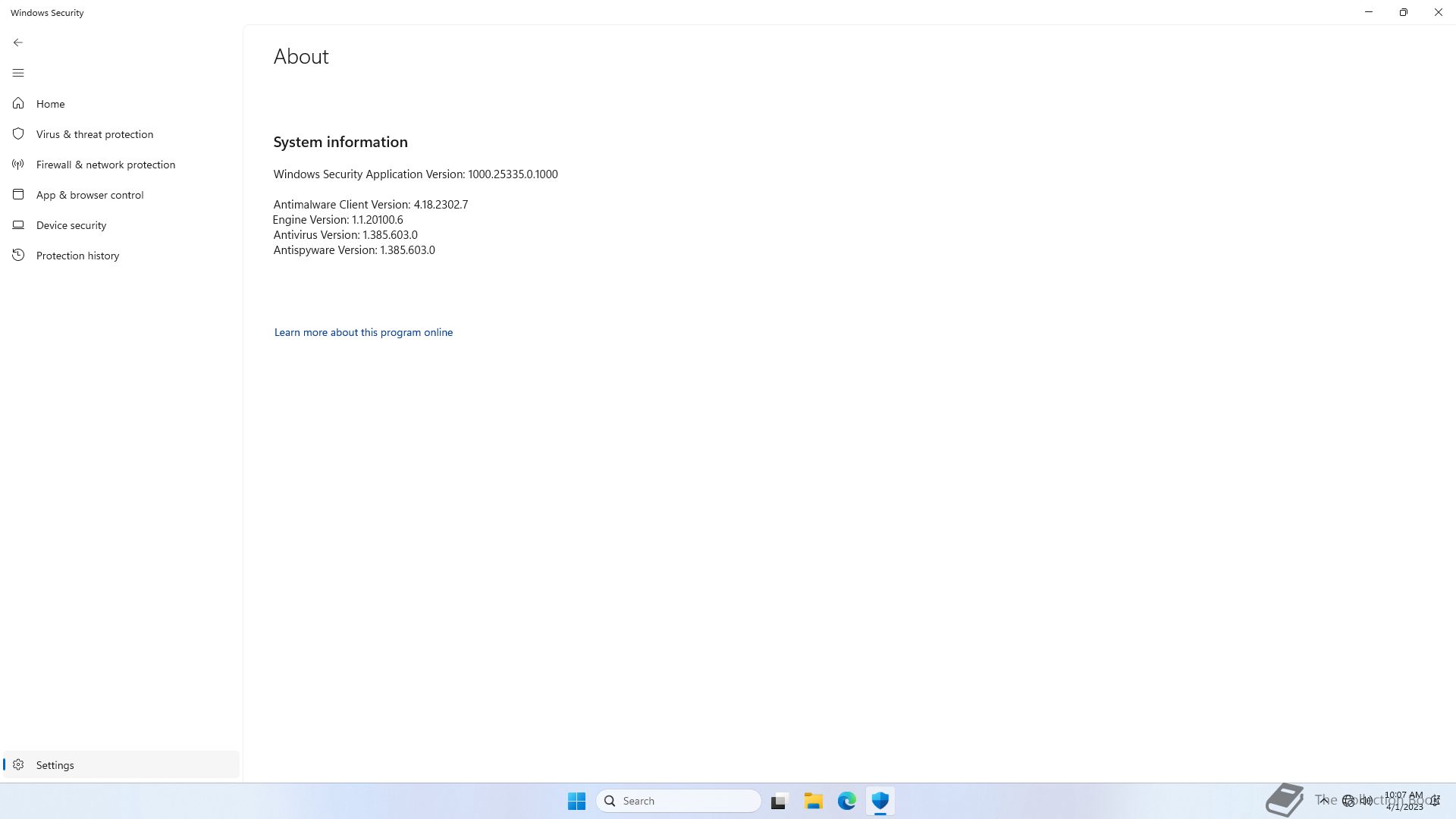This screenshot has height=819, width=1456.
Task: Launch File Explorer from the taskbar
Action: (814, 801)
